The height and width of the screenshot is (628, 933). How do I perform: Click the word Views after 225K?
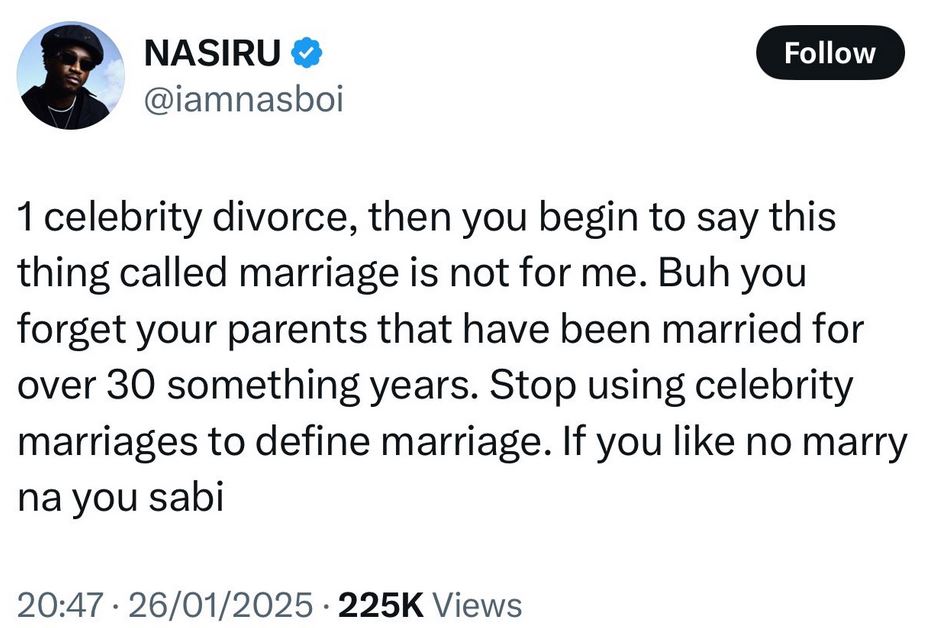[x=480, y=604]
